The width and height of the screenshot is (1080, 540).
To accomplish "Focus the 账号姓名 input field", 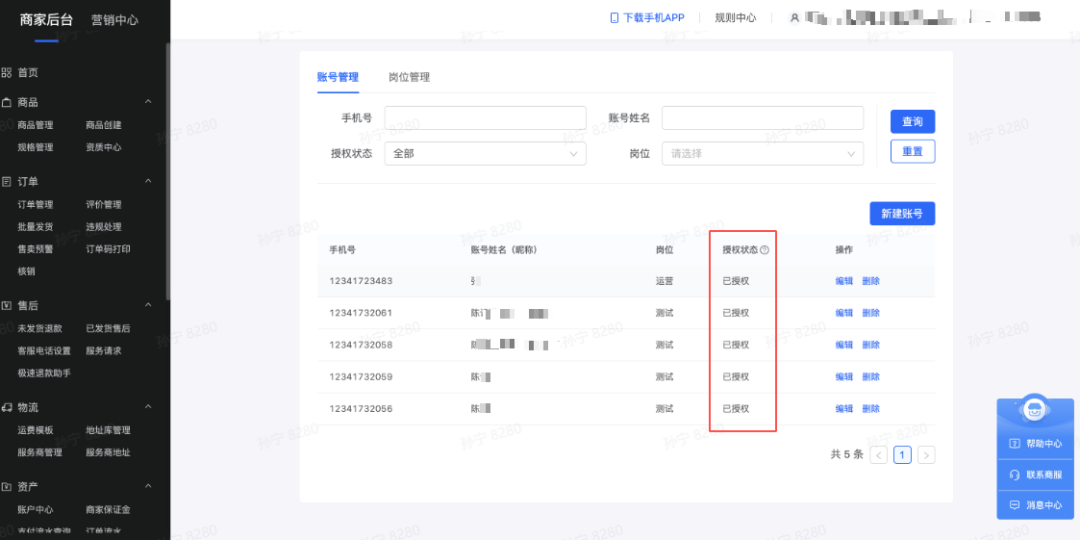I will [762, 118].
